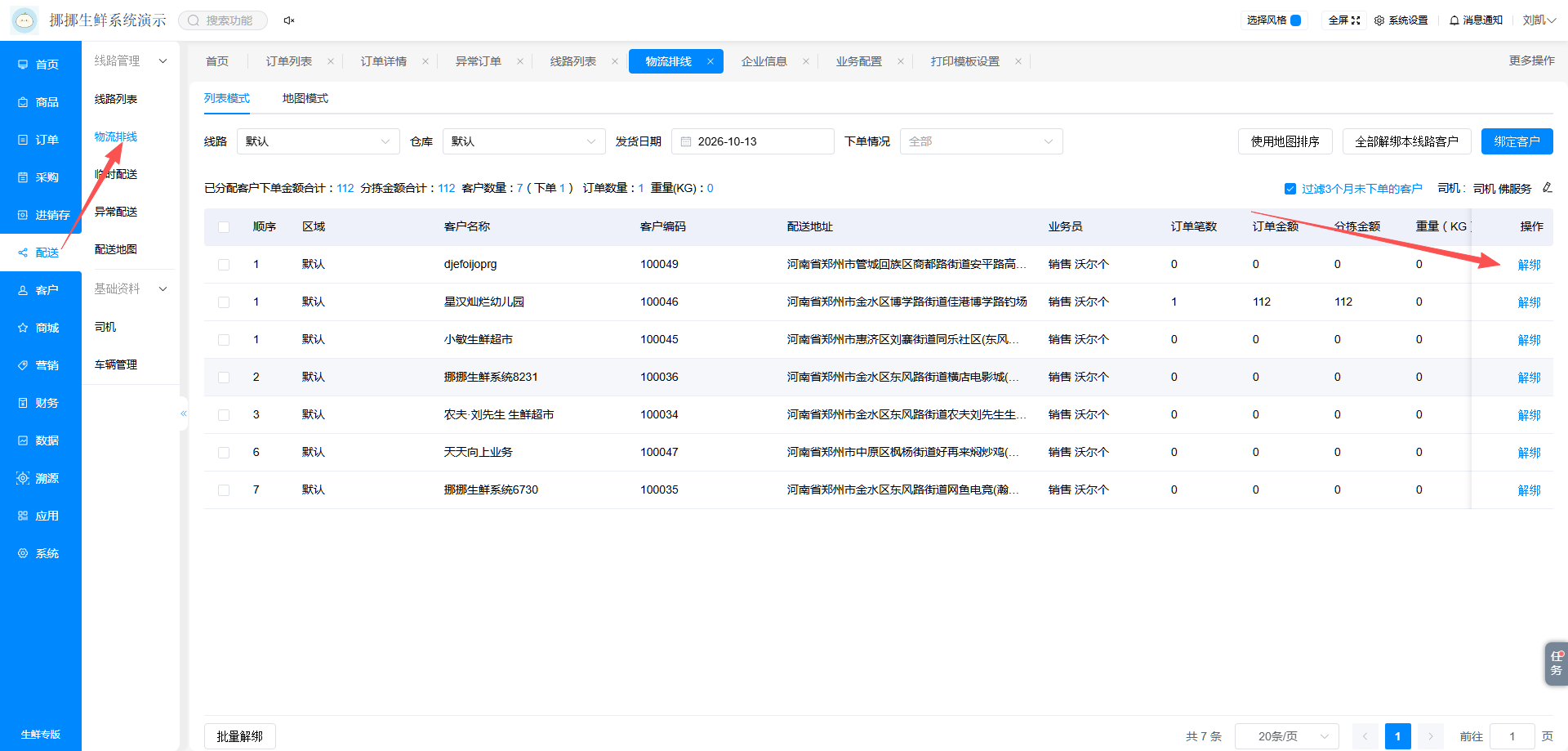Uncheck 过滤3个月未下单的客户 checkbox
This screenshot has width=1568, height=751.
[x=1290, y=189]
